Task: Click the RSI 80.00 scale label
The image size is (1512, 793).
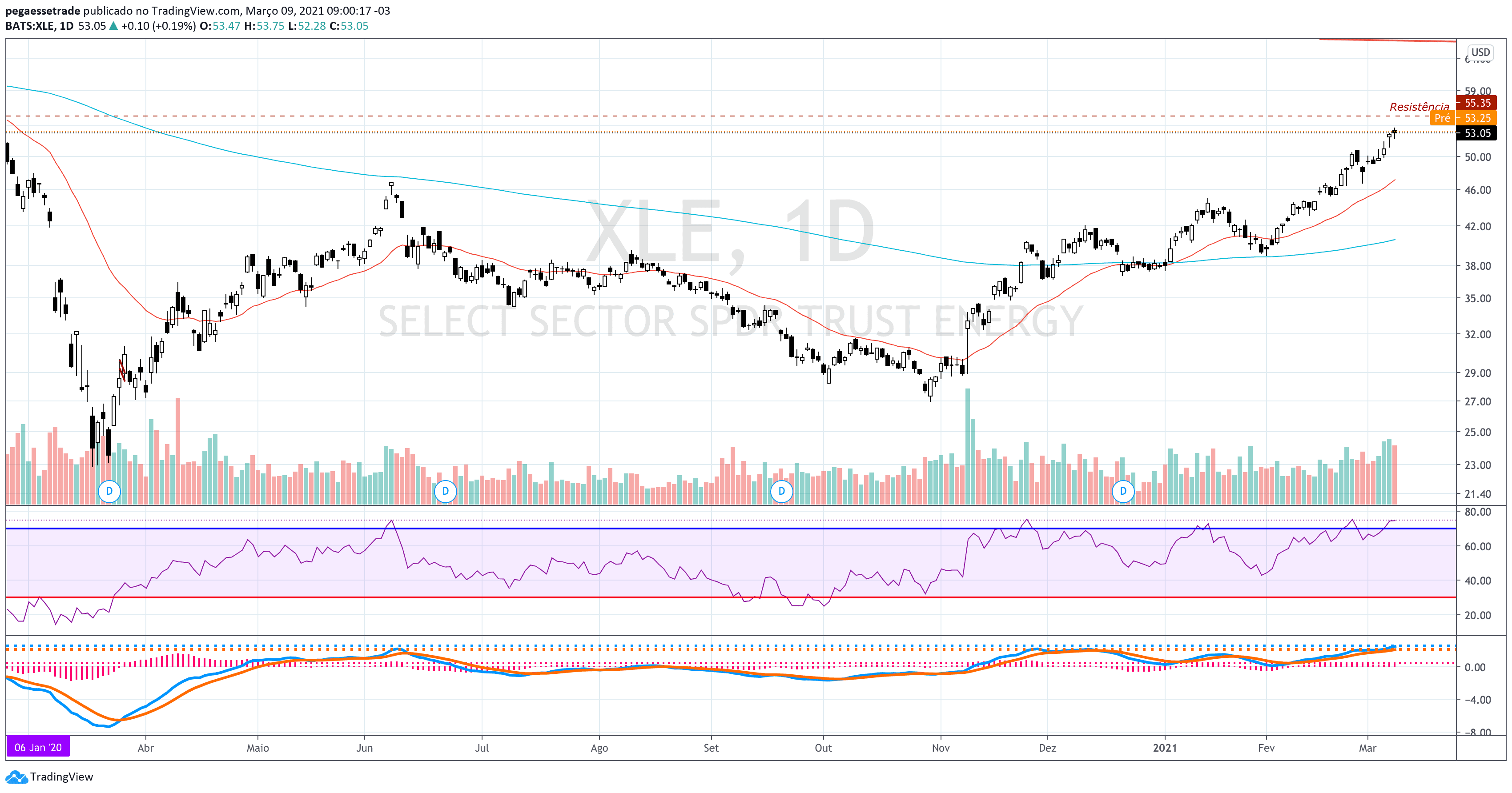Action: tap(1477, 512)
